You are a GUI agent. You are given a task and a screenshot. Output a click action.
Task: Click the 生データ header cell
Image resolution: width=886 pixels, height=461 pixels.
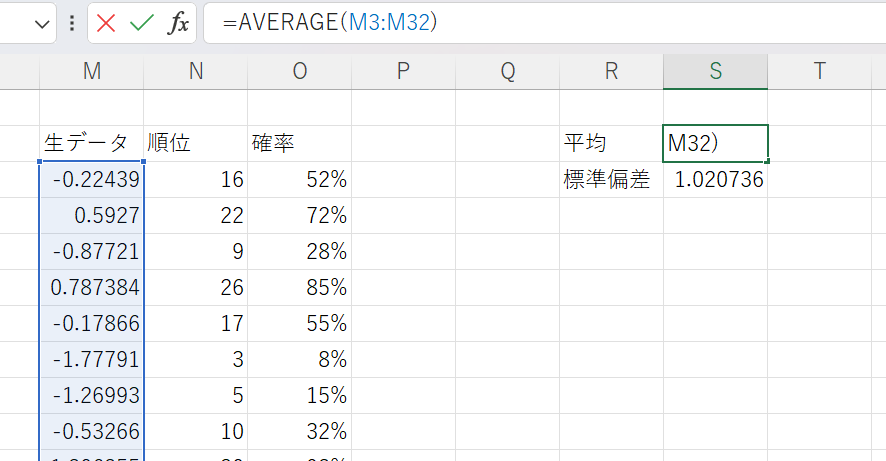[92, 144]
